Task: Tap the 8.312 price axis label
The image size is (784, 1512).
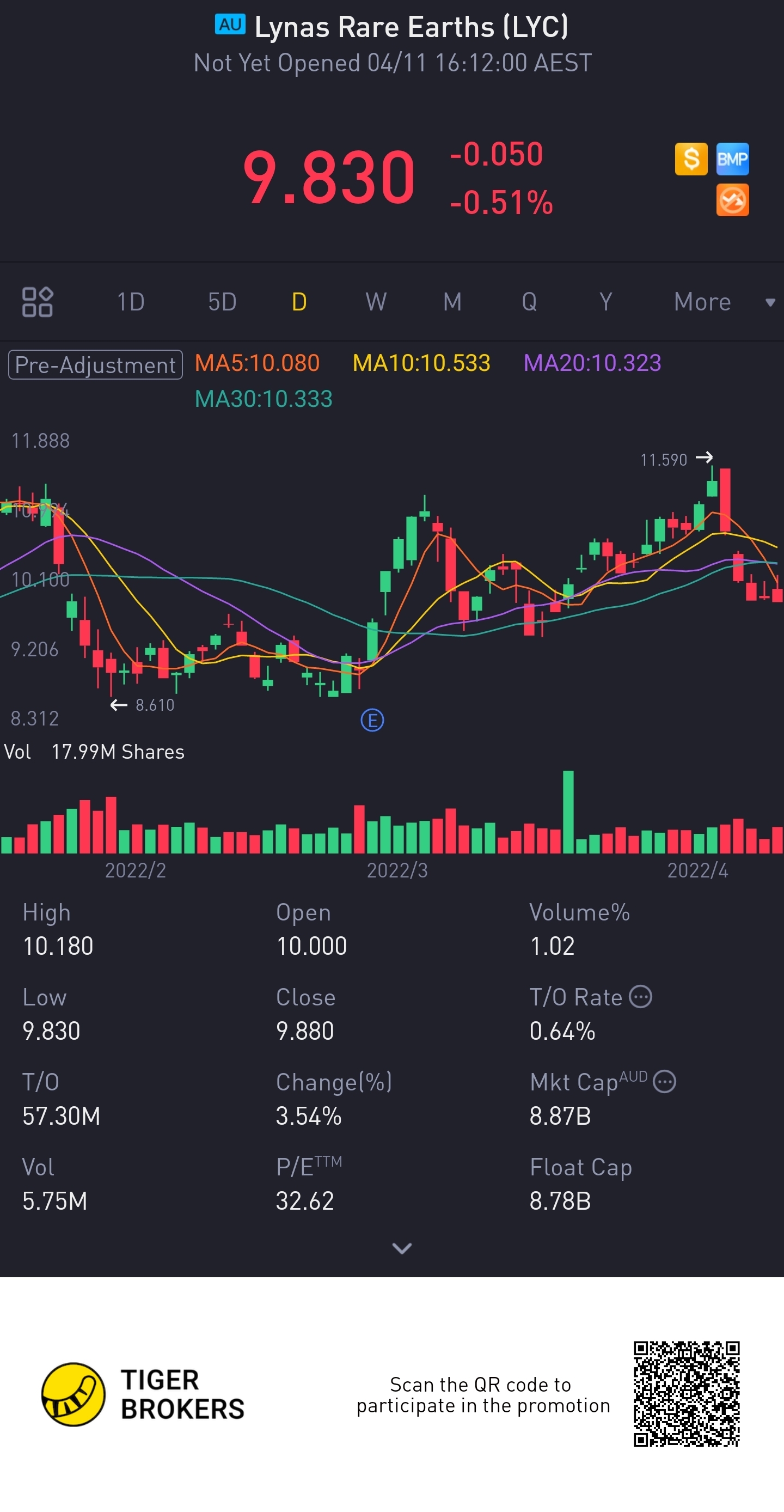Action: click(35, 718)
